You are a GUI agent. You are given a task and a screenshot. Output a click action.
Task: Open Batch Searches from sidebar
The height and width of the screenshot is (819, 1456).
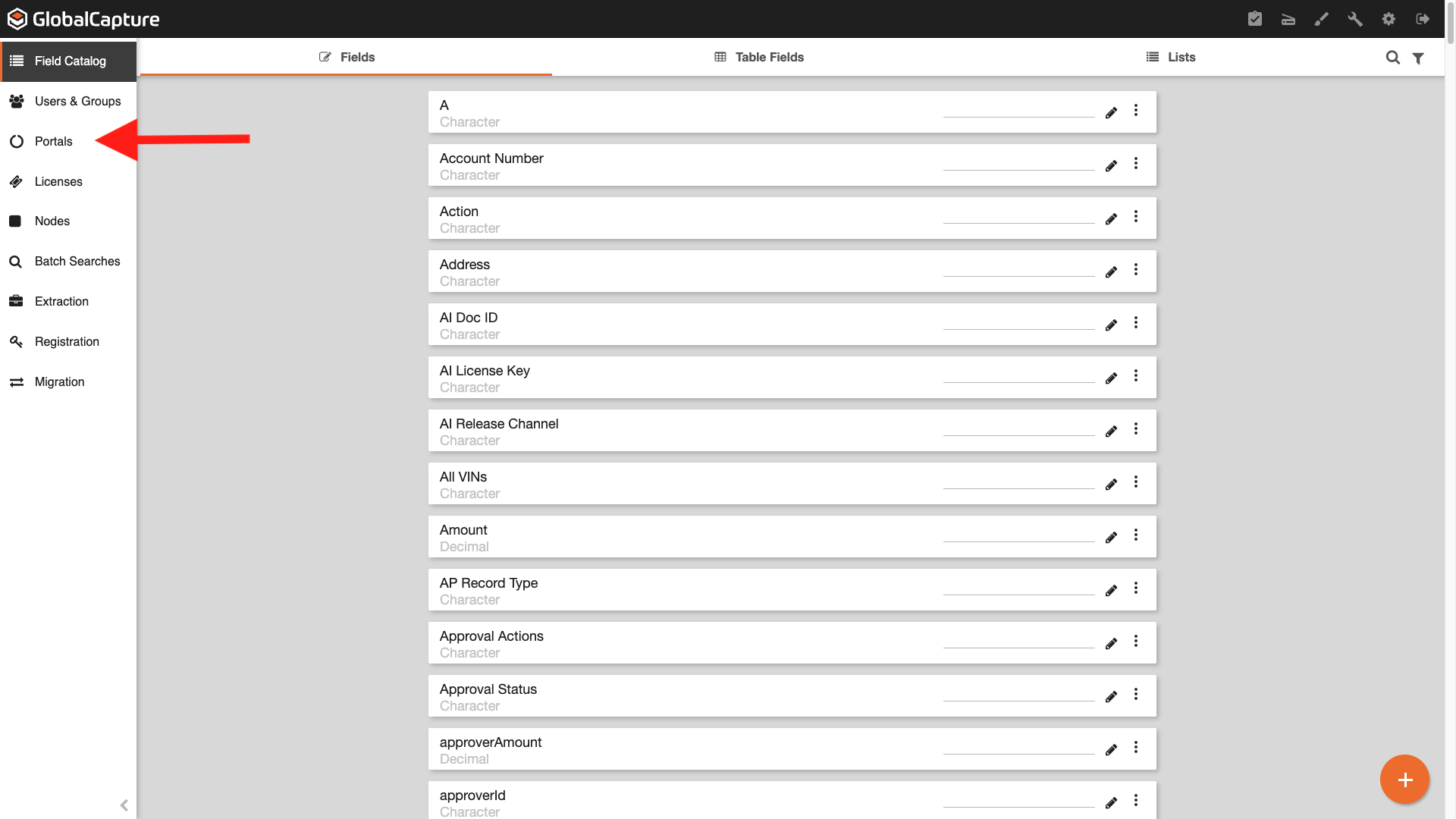[77, 262]
